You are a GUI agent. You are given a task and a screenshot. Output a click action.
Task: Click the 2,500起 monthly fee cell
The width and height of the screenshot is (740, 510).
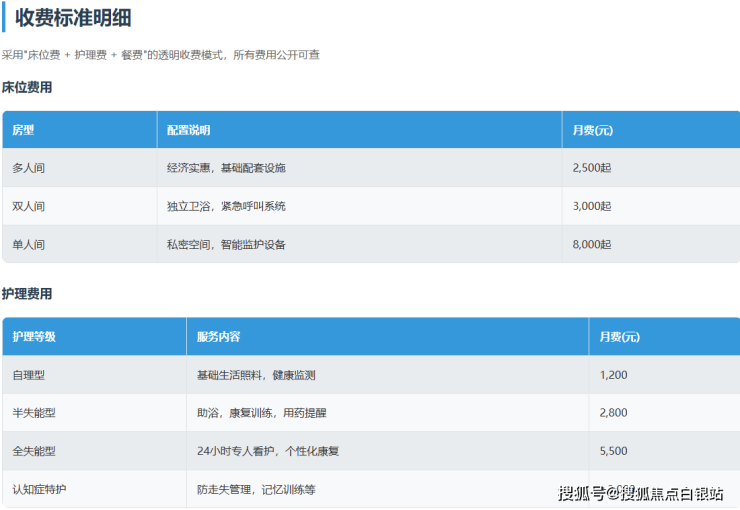[x=591, y=168]
